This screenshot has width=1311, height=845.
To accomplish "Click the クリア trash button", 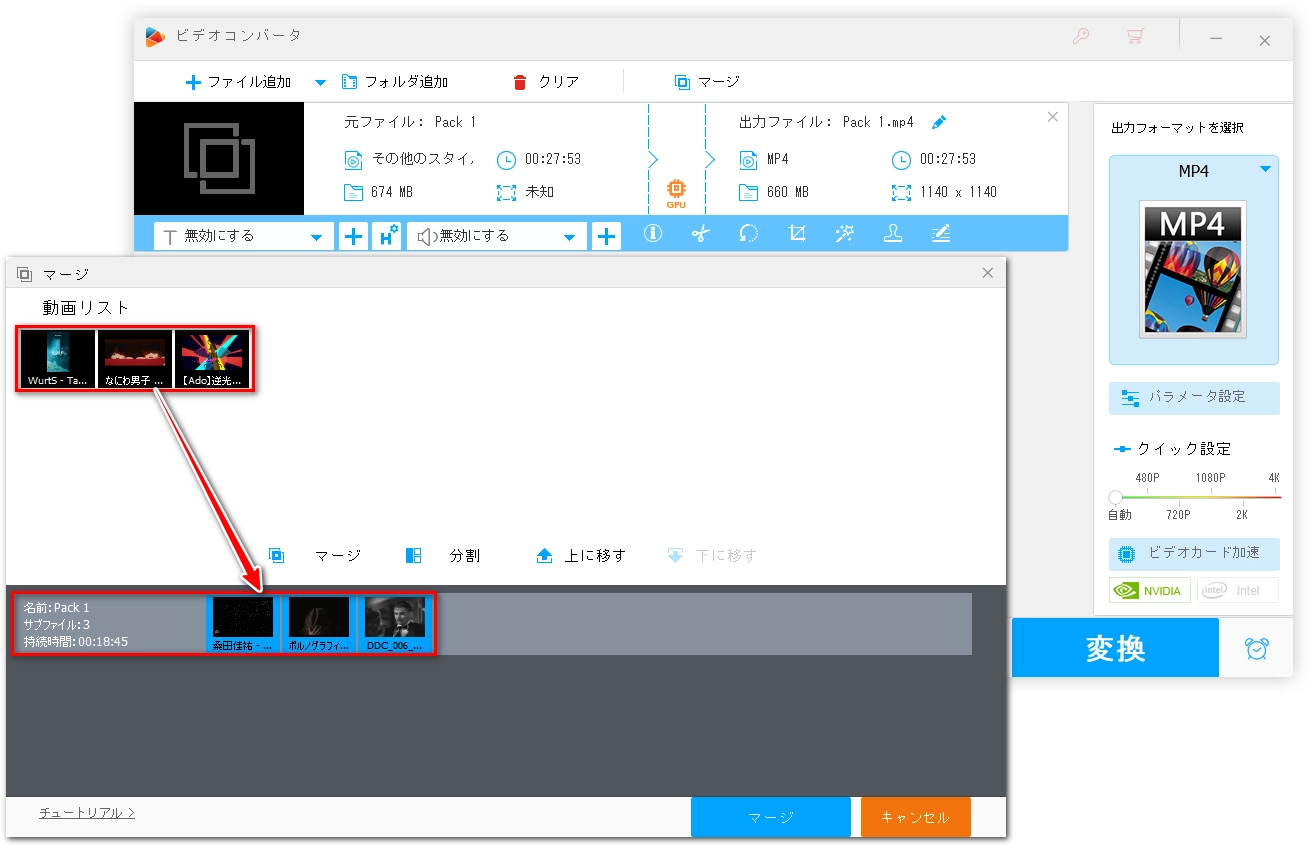I will (x=546, y=82).
